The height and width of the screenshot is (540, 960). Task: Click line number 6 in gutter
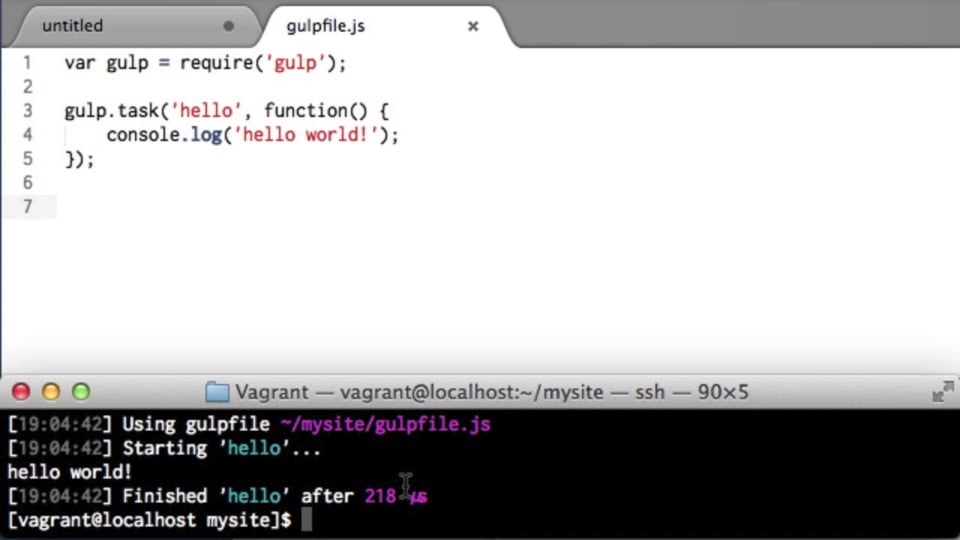(27, 183)
